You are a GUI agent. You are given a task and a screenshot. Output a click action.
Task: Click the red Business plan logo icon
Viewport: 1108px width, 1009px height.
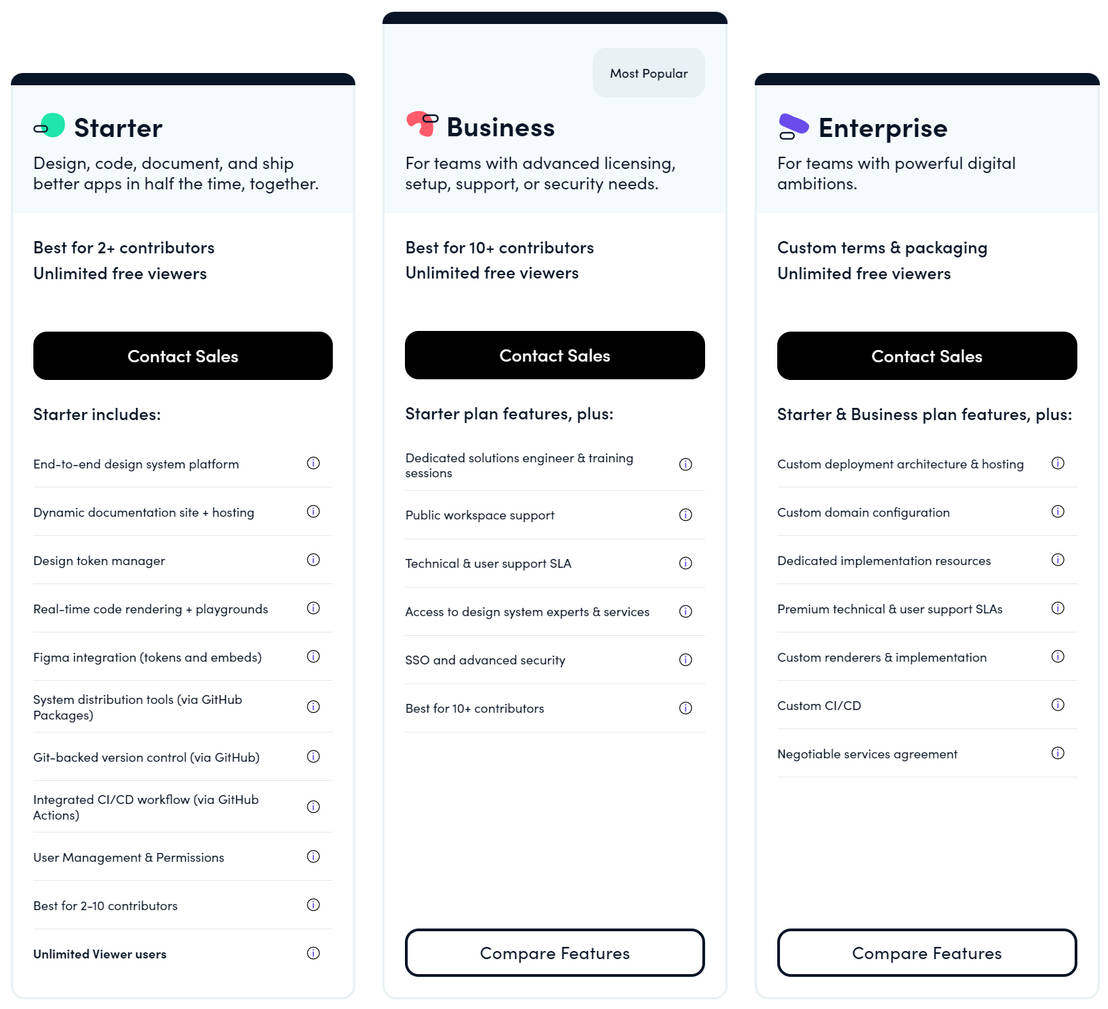click(x=421, y=125)
